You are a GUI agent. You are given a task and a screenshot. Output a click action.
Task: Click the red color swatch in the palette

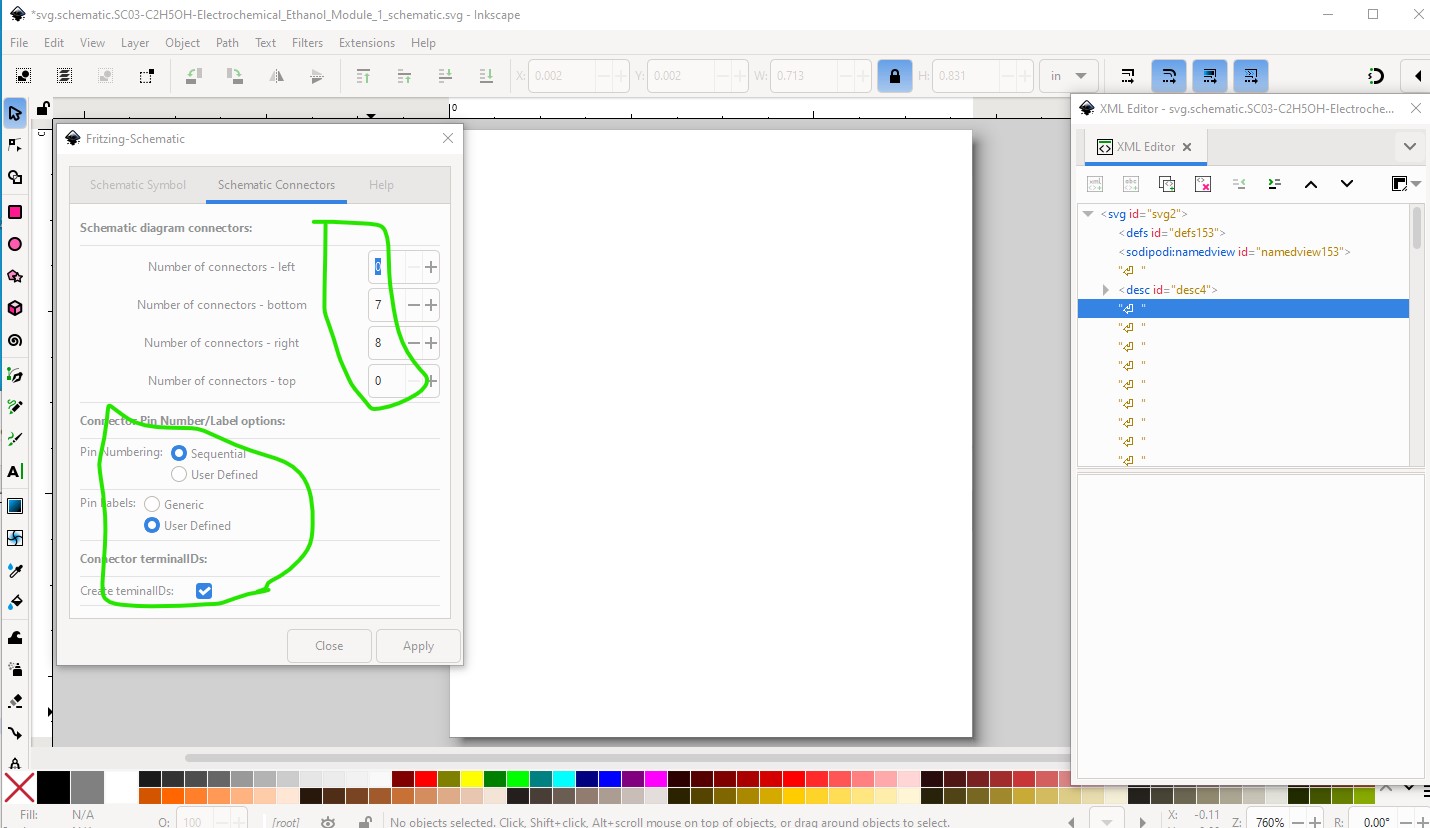[427, 779]
